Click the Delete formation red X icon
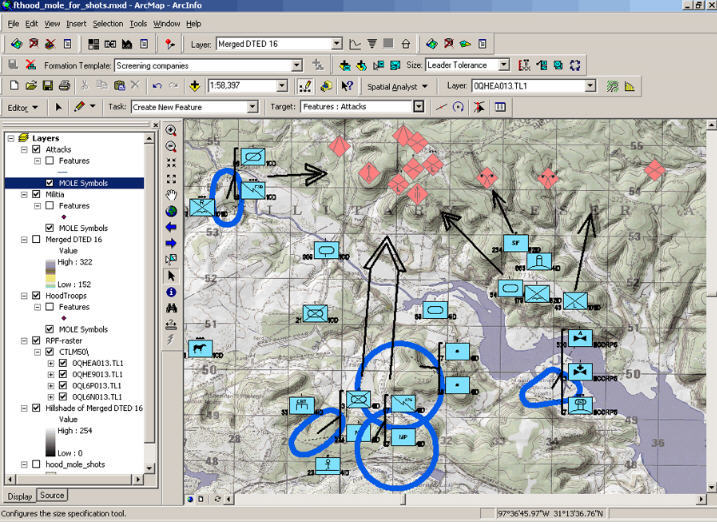The width and height of the screenshot is (717, 524). tap(31, 65)
